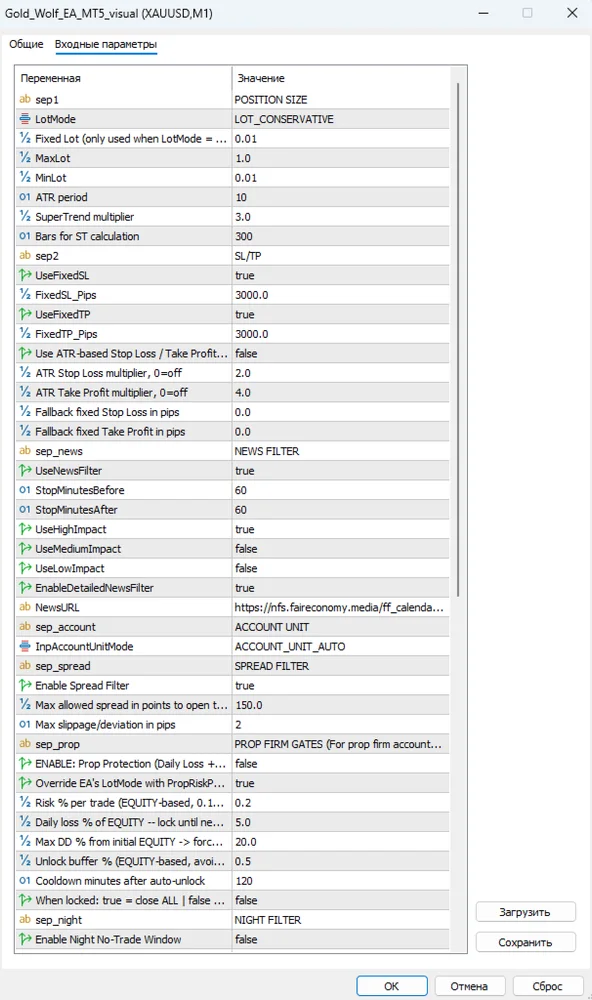Image resolution: width=592 pixels, height=1000 pixels.
Task: Switch to the Общие tab
Action: (26, 44)
